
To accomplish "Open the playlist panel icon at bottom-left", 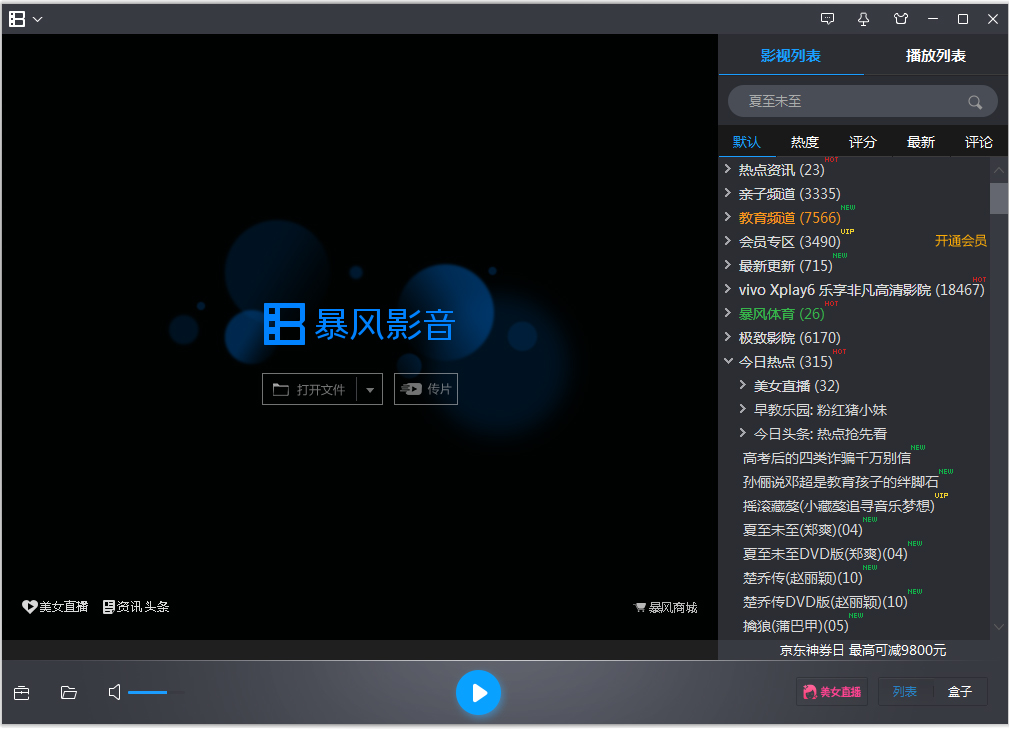I will pyautogui.click(x=21, y=692).
